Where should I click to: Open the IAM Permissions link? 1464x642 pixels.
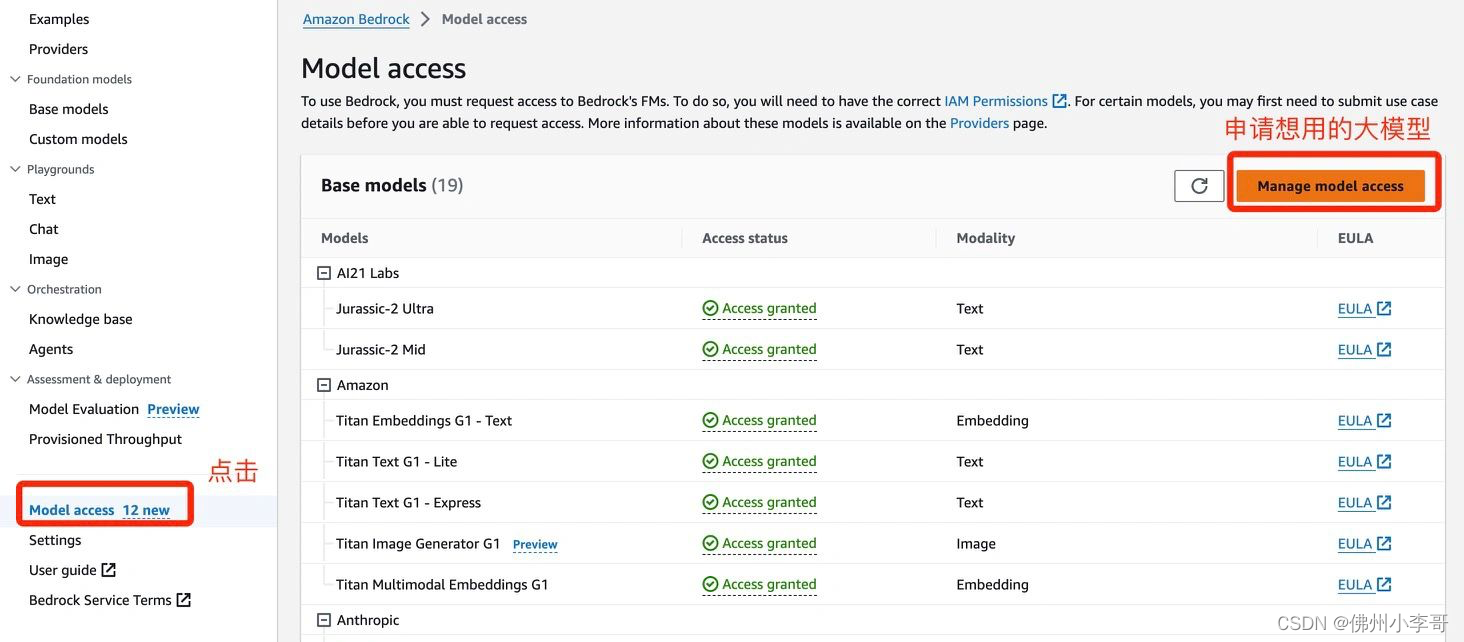coord(996,101)
